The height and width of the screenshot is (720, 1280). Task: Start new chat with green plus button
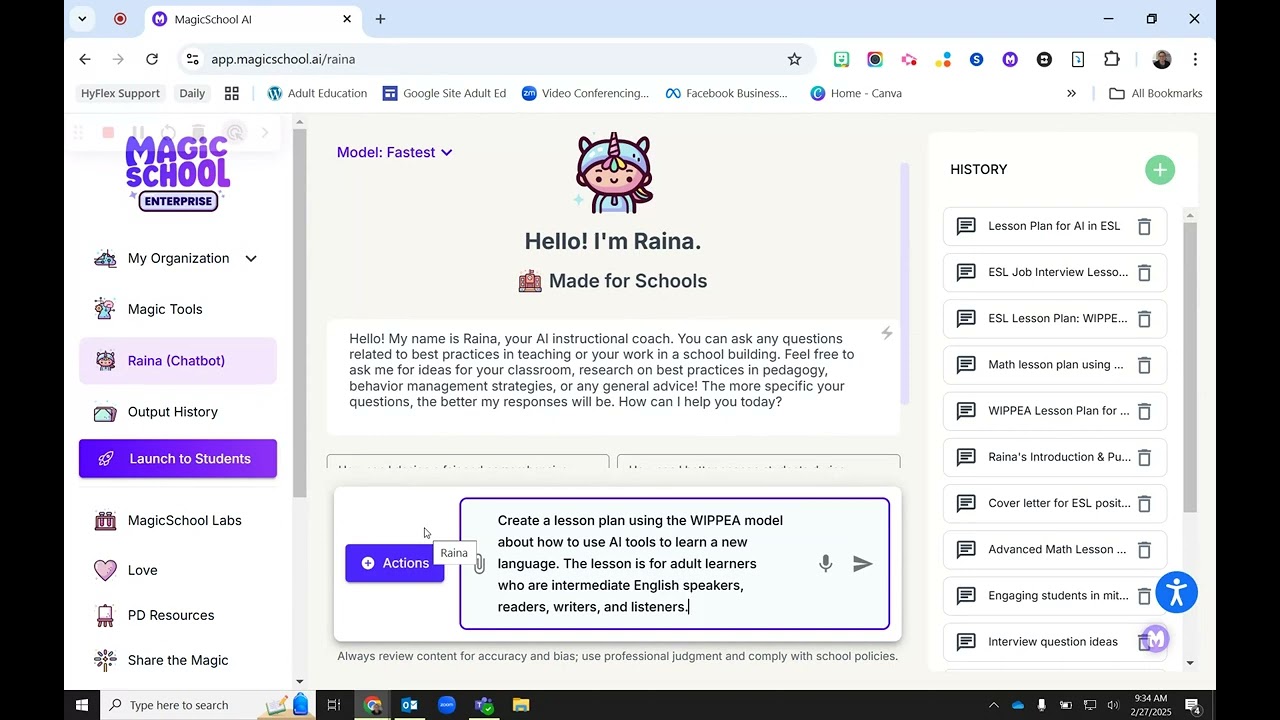1160,170
